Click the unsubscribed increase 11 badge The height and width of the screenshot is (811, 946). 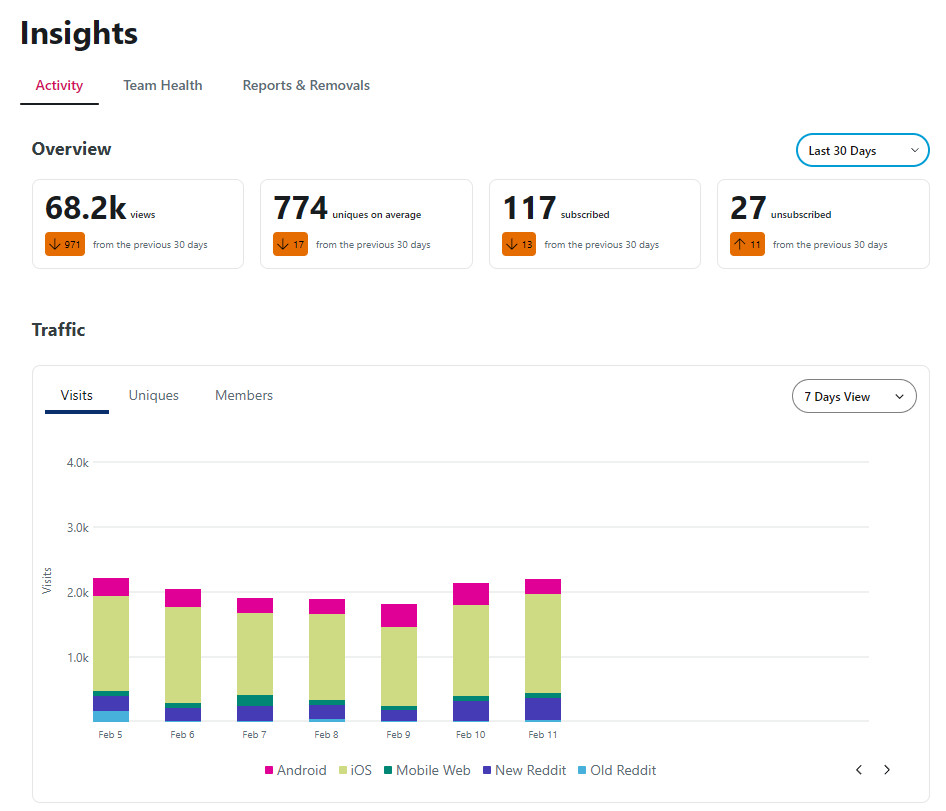[748, 244]
